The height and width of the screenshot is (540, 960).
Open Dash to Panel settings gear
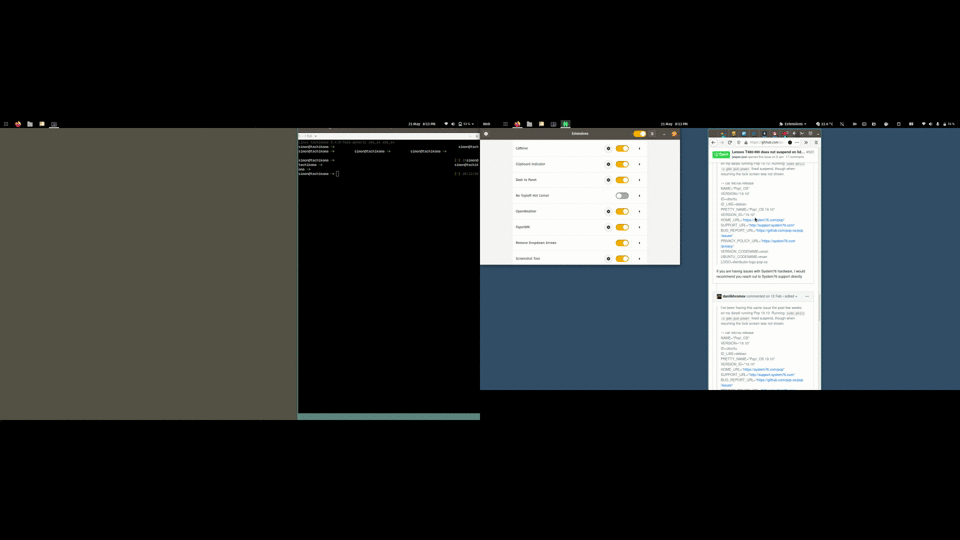click(608, 180)
